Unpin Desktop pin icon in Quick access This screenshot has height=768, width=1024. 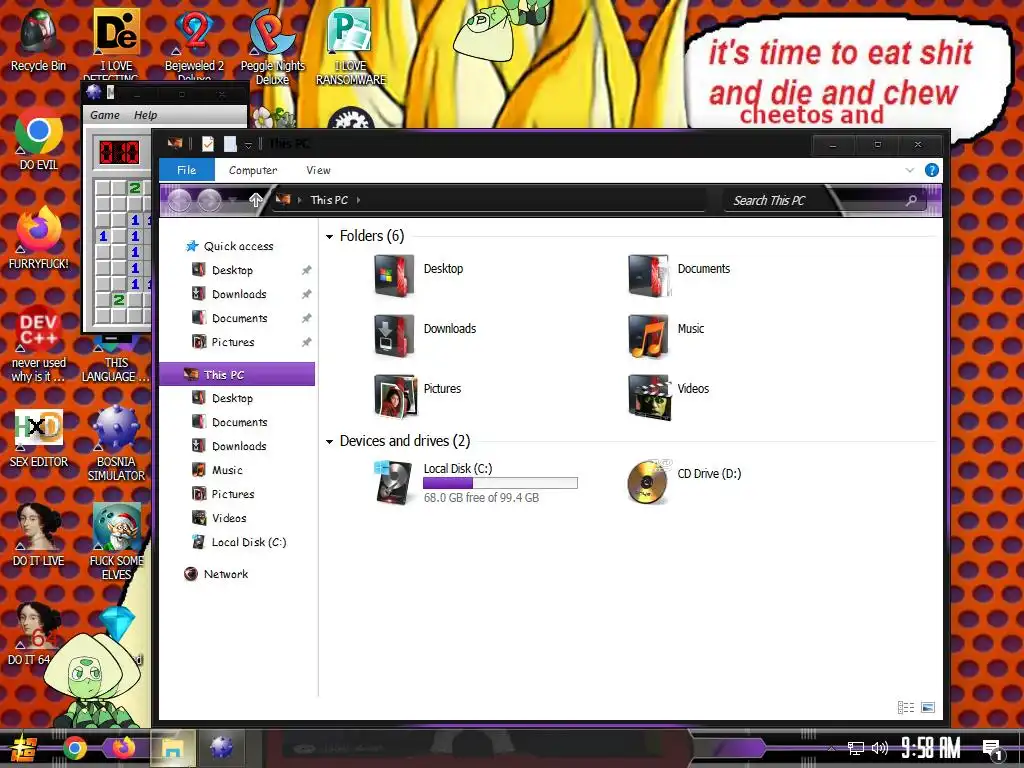(306, 270)
